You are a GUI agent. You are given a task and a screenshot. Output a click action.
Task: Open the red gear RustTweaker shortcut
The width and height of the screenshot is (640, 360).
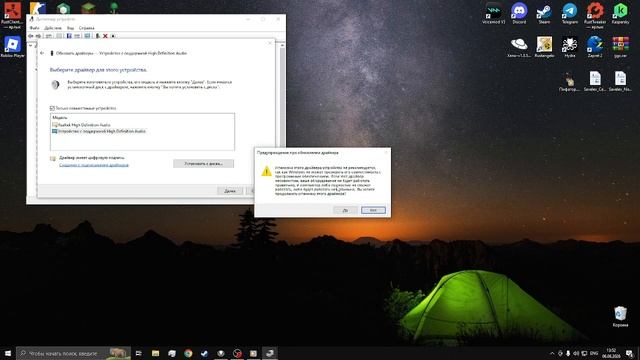tap(595, 15)
